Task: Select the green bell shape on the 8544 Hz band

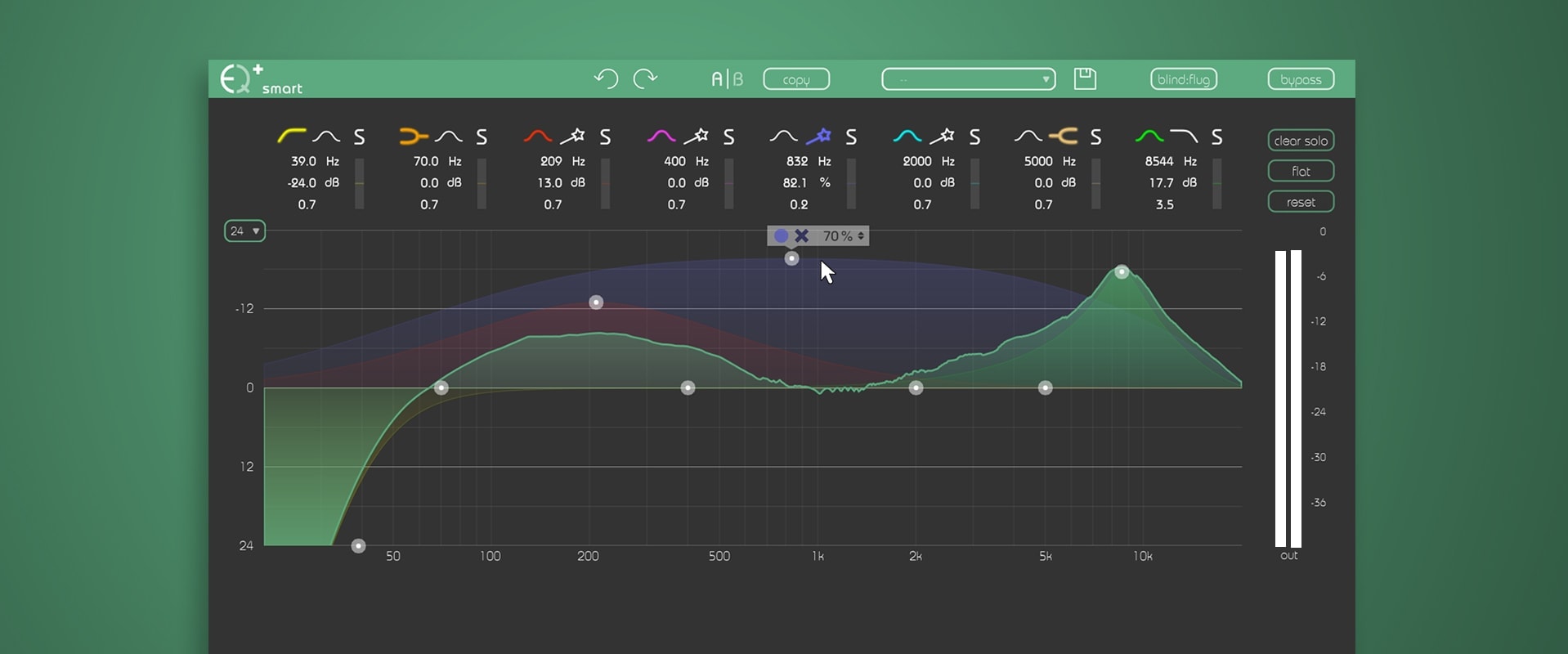Action: tap(1149, 136)
